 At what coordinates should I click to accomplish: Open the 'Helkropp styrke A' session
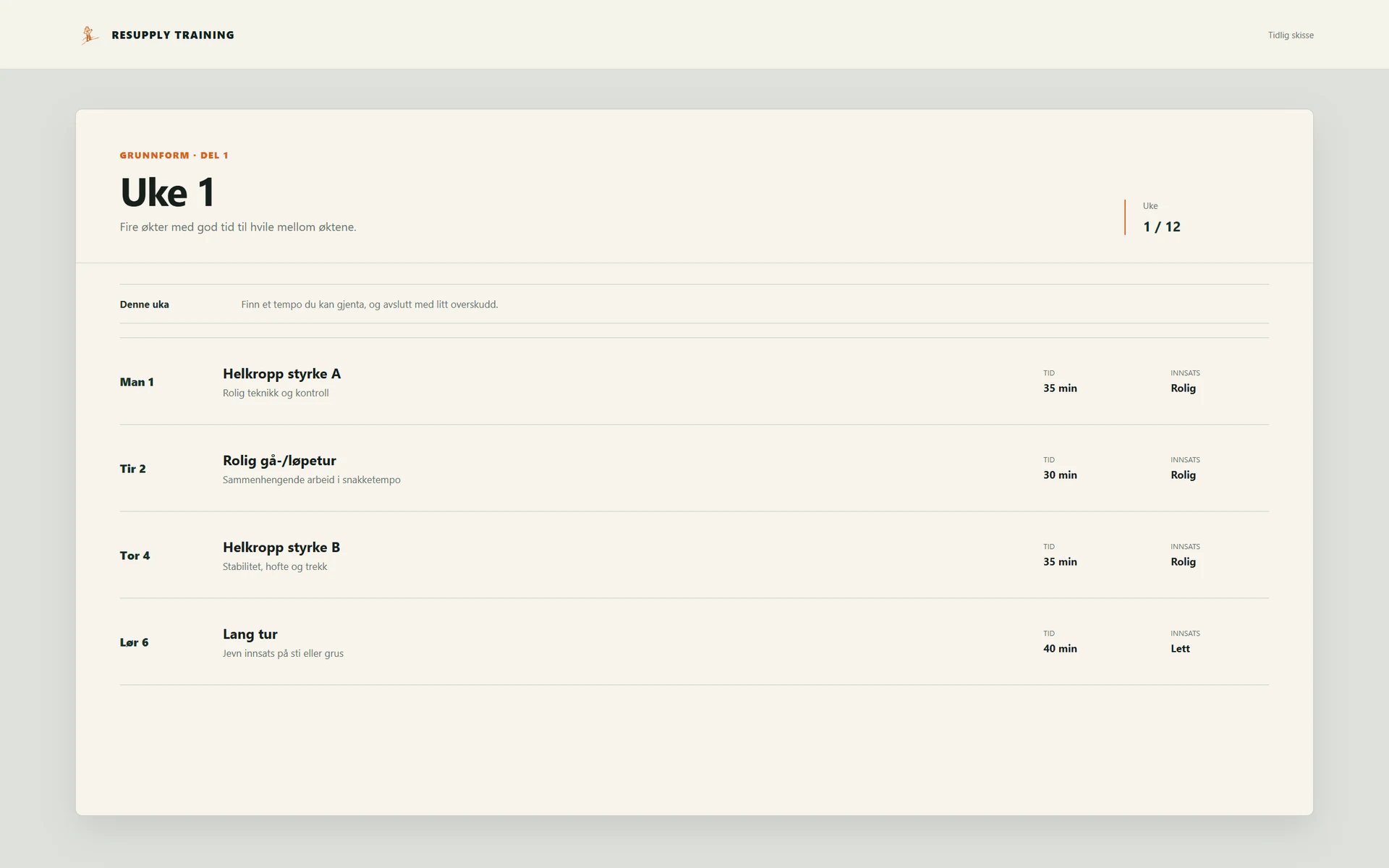pos(281,374)
